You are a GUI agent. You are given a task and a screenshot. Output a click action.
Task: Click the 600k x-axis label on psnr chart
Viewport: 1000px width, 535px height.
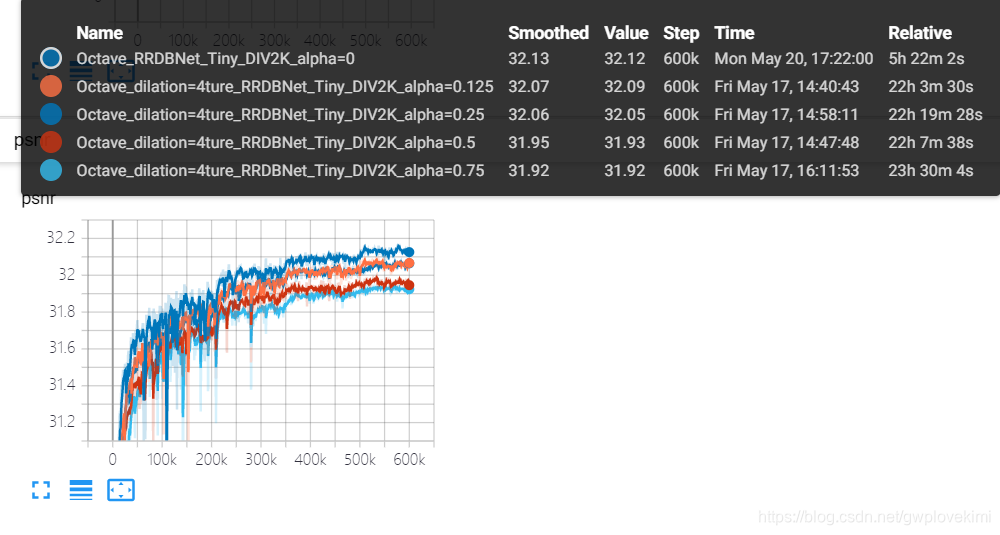point(409,460)
